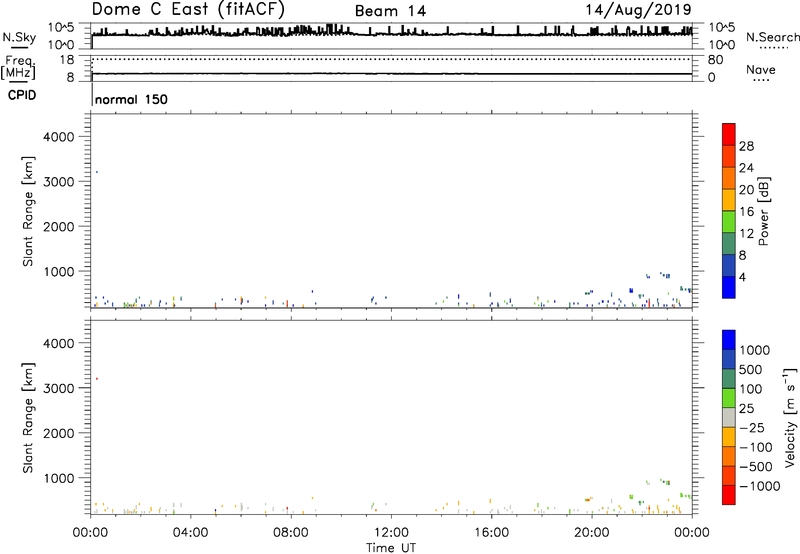Click '3000' on the velocity panel range axis
Viewport: 800px width, 554px height.
(x=59, y=388)
